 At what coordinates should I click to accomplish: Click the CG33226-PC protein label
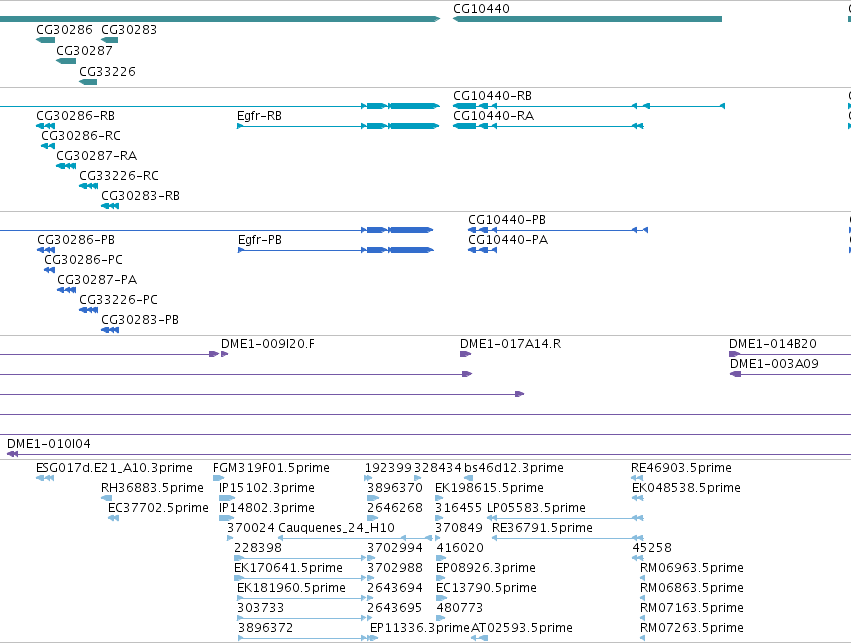[118, 301]
